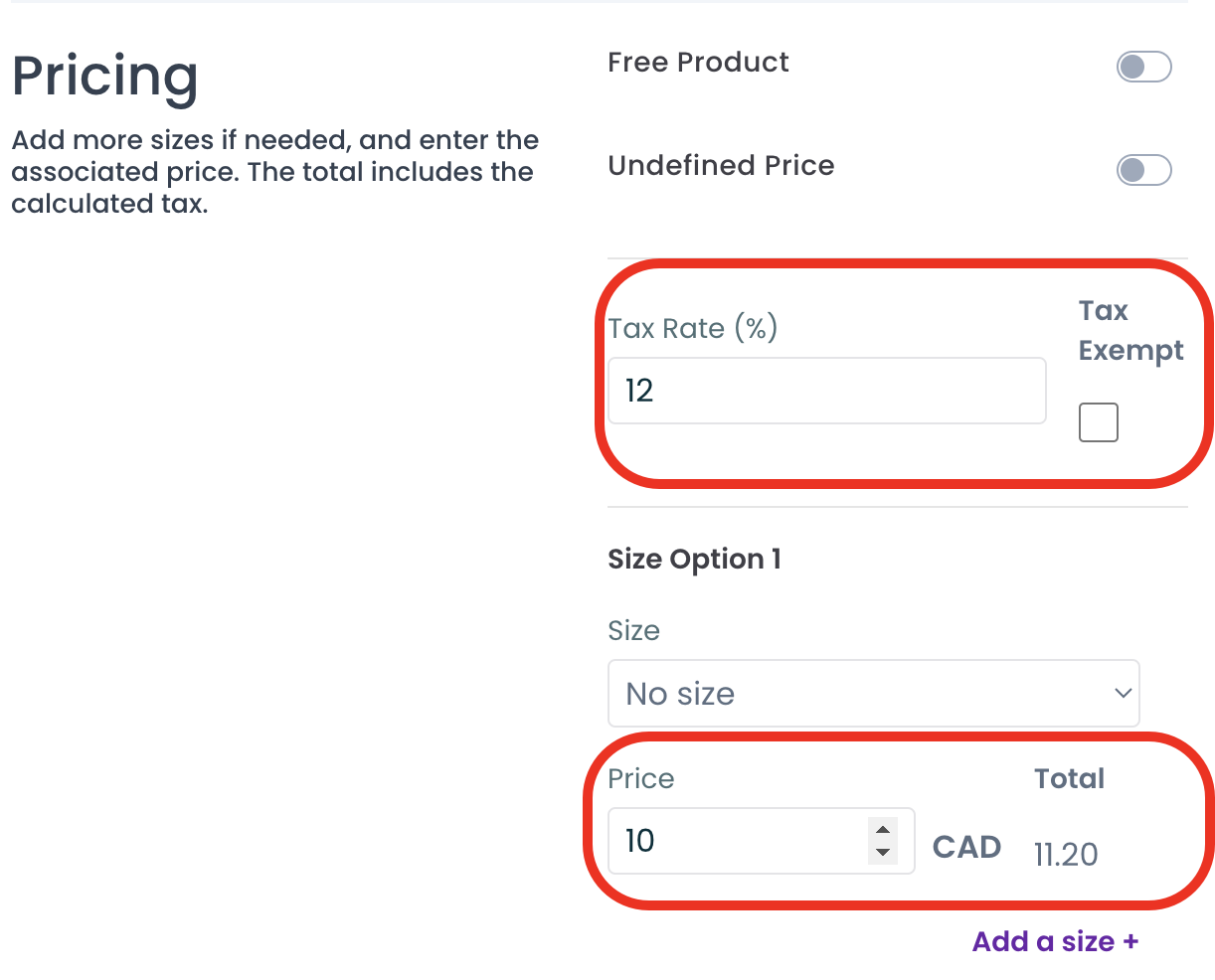This screenshot has width=1215, height=980.
Task: Increase price with stepper up arrow
Action: tap(882, 830)
